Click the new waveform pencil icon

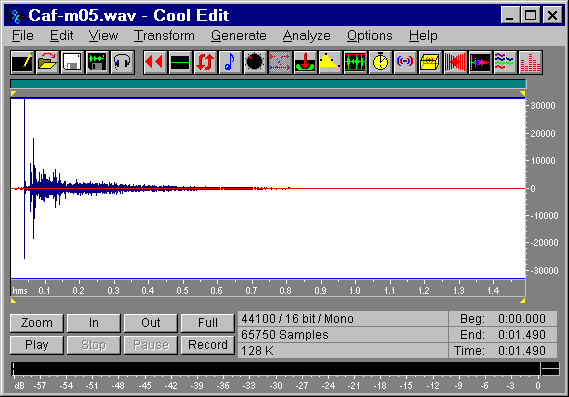[22, 62]
